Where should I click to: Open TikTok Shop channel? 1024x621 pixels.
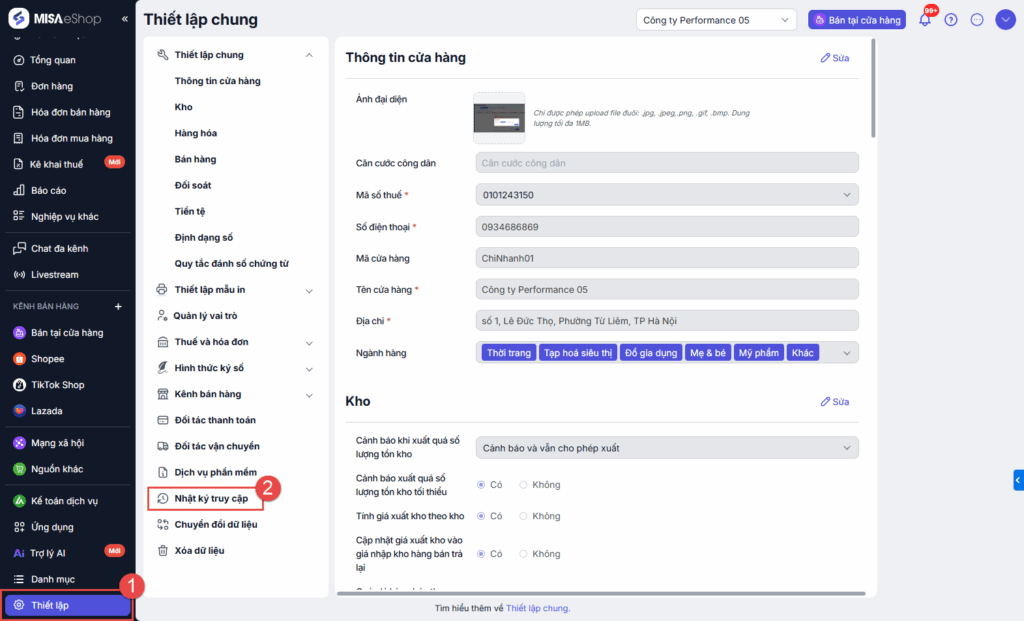pos(57,385)
